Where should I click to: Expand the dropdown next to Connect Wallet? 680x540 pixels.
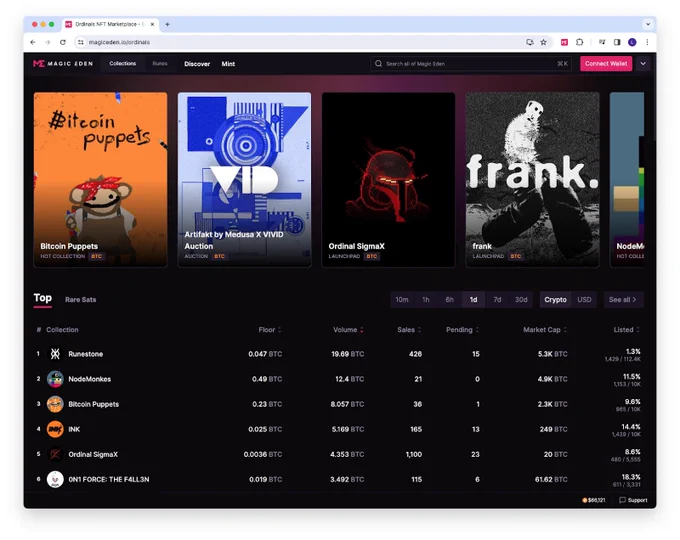tap(643, 64)
